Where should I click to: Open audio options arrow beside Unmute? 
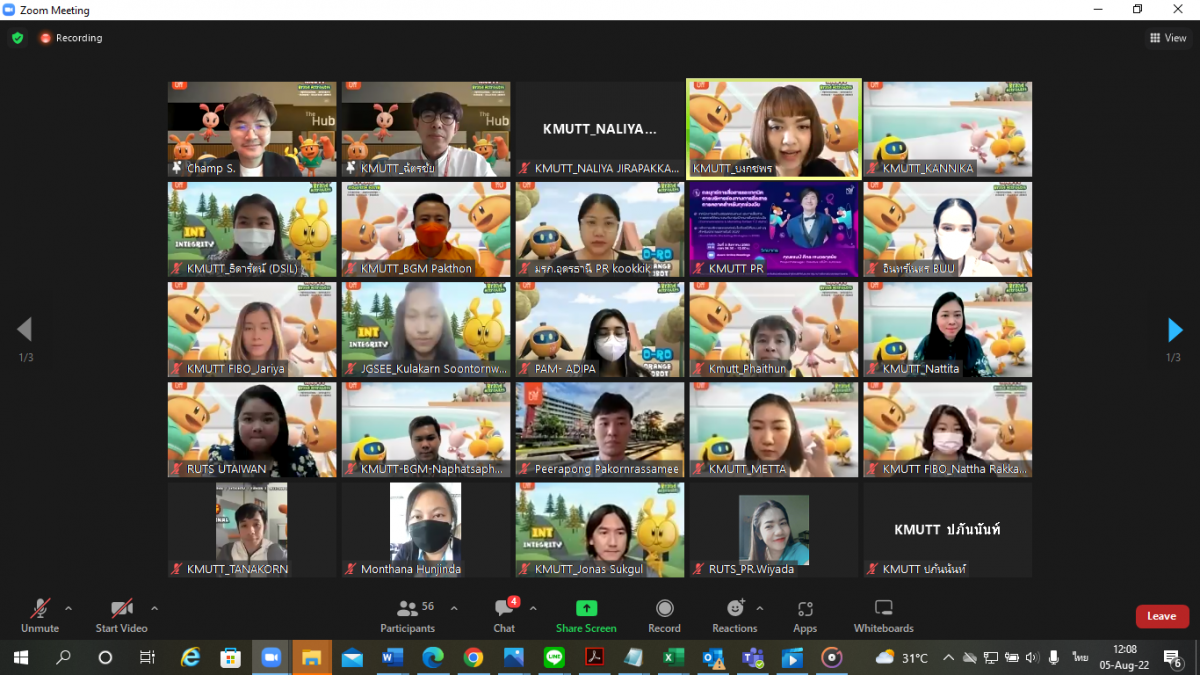pyautogui.click(x=68, y=608)
